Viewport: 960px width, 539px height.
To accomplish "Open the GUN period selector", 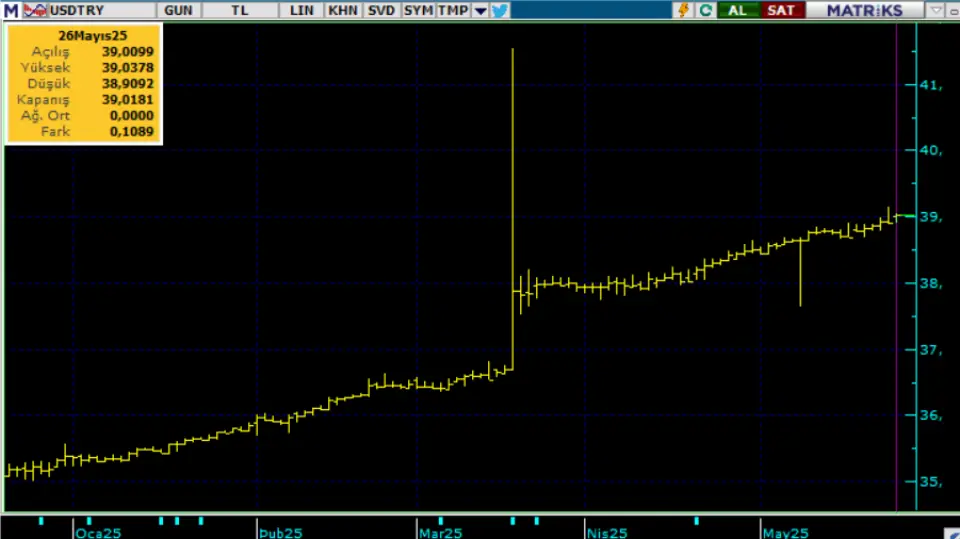I will tap(179, 10).
